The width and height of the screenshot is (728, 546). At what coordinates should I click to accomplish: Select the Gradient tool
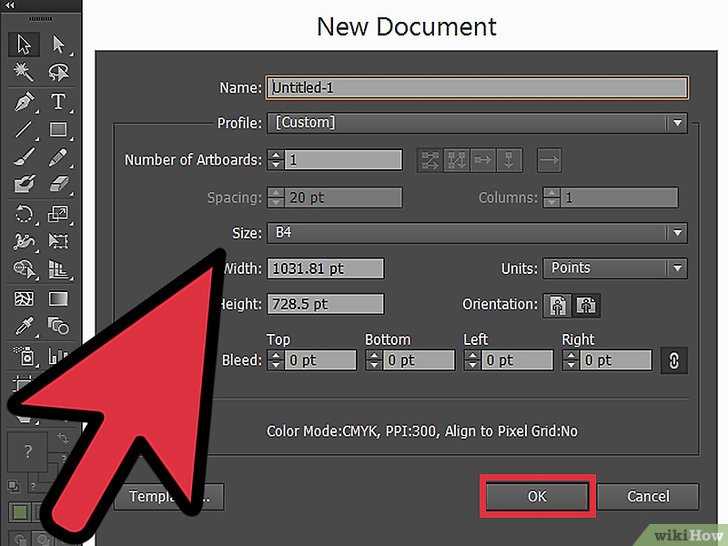[58, 299]
